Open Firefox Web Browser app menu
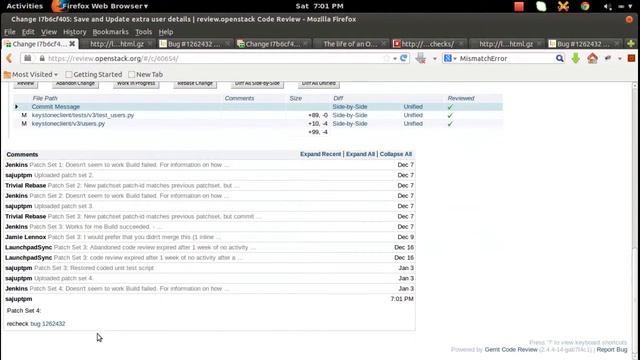The width and height of the screenshot is (640, 360). point(105,6)
